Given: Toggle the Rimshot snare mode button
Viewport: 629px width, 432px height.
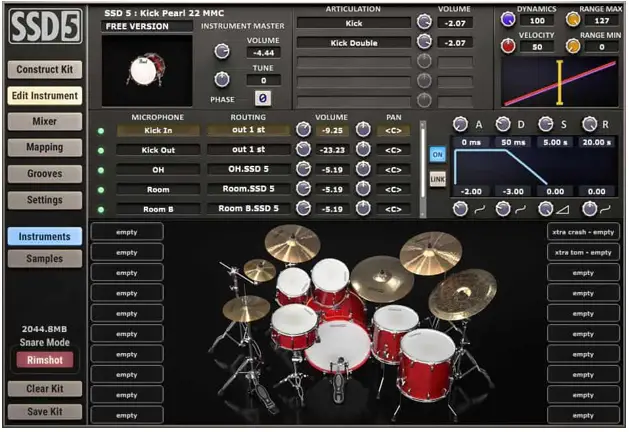Looking at the screenshot, I should coord(45,360).
